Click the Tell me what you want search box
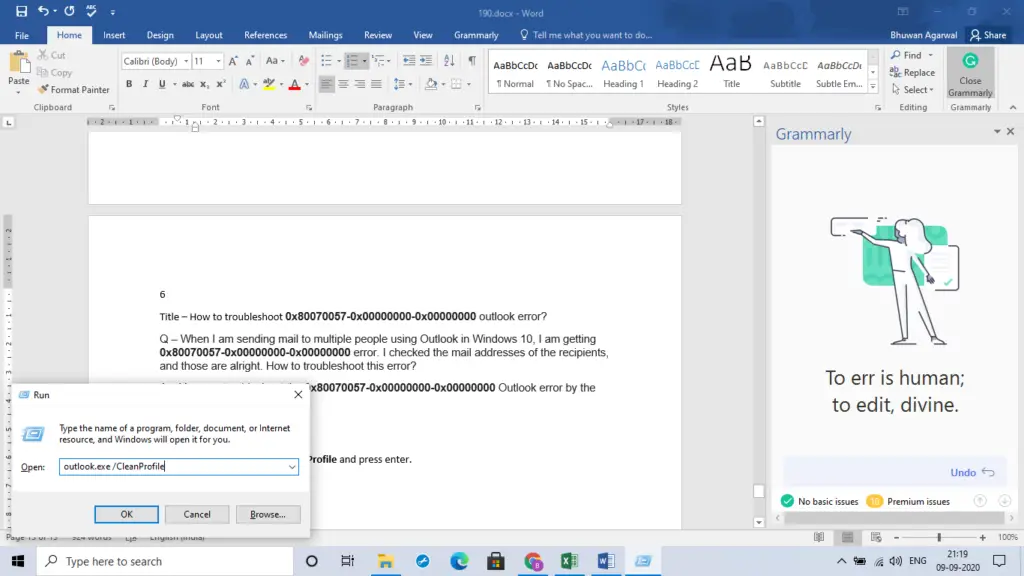The width and height of the screenshot is (1024, 576). 586,35
